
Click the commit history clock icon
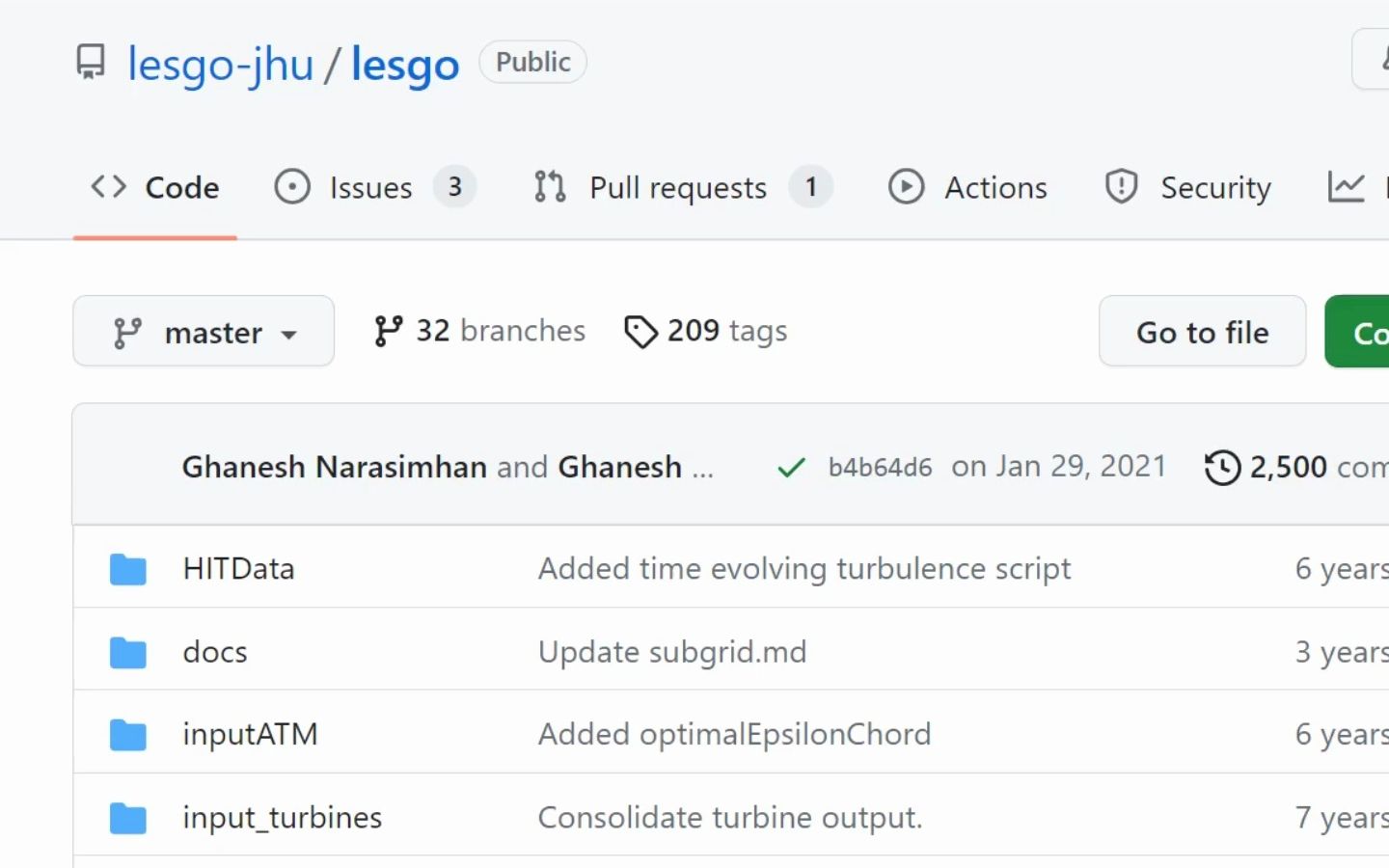click(1222, 468)
